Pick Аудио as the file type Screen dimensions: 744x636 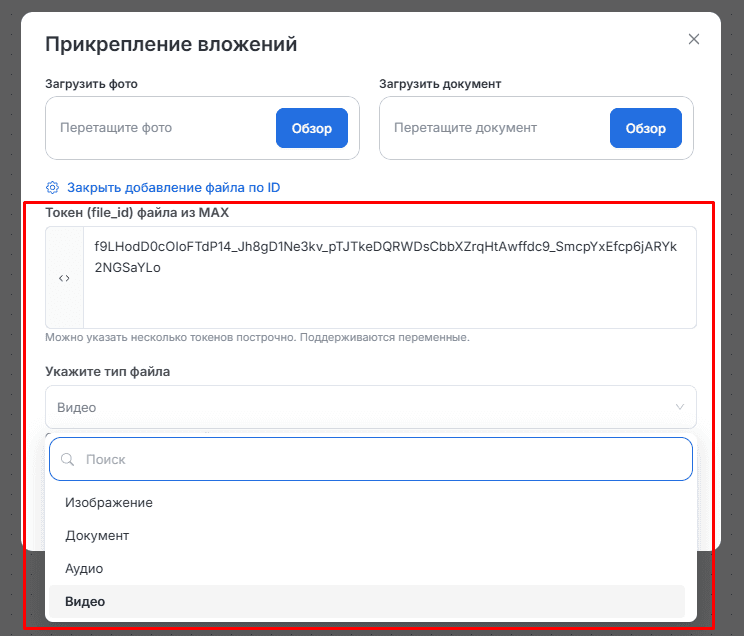[x=84, y=568]
